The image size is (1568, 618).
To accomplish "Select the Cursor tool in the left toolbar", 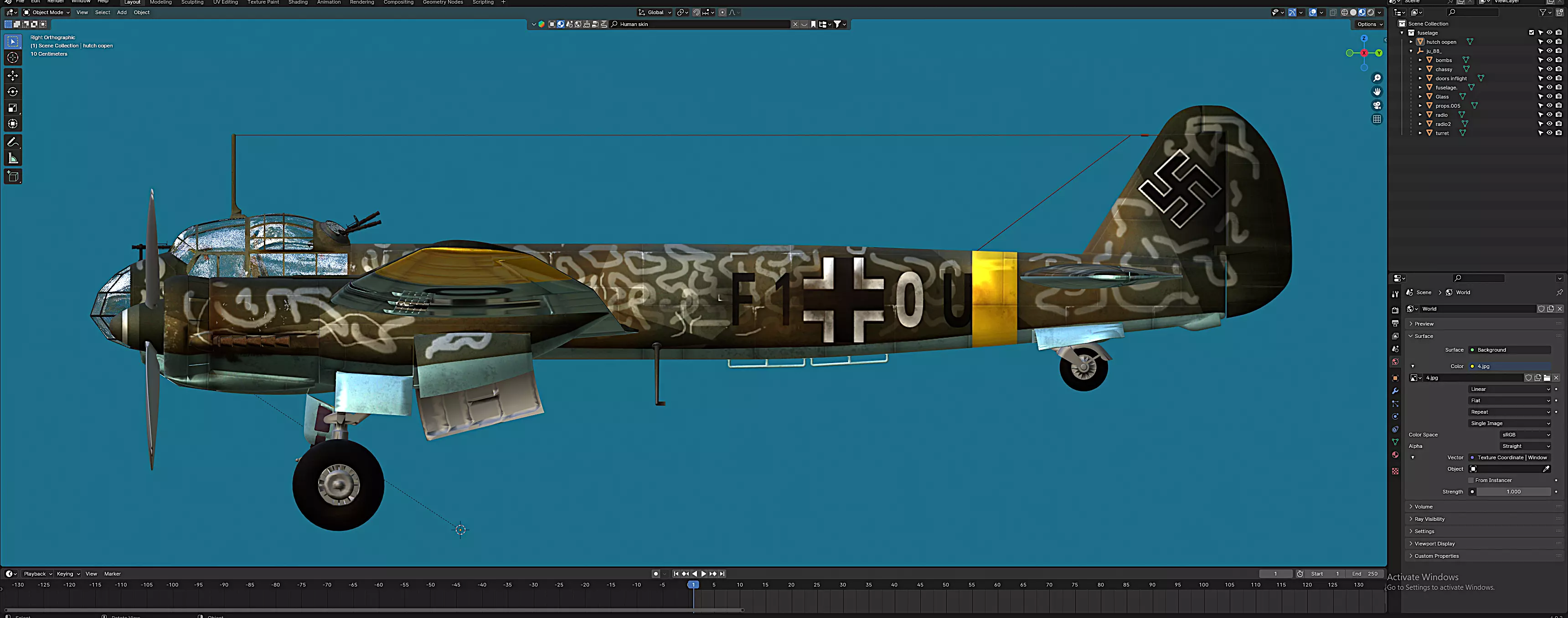I will coord(13,58).
